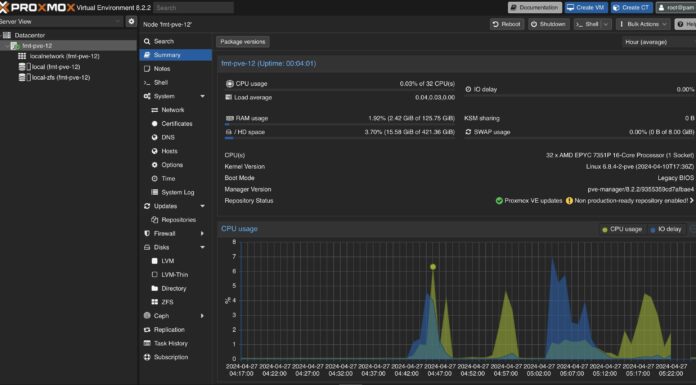Click the Documentation button
This screenshot has height=385, width=696.
[x=535, y=8]
